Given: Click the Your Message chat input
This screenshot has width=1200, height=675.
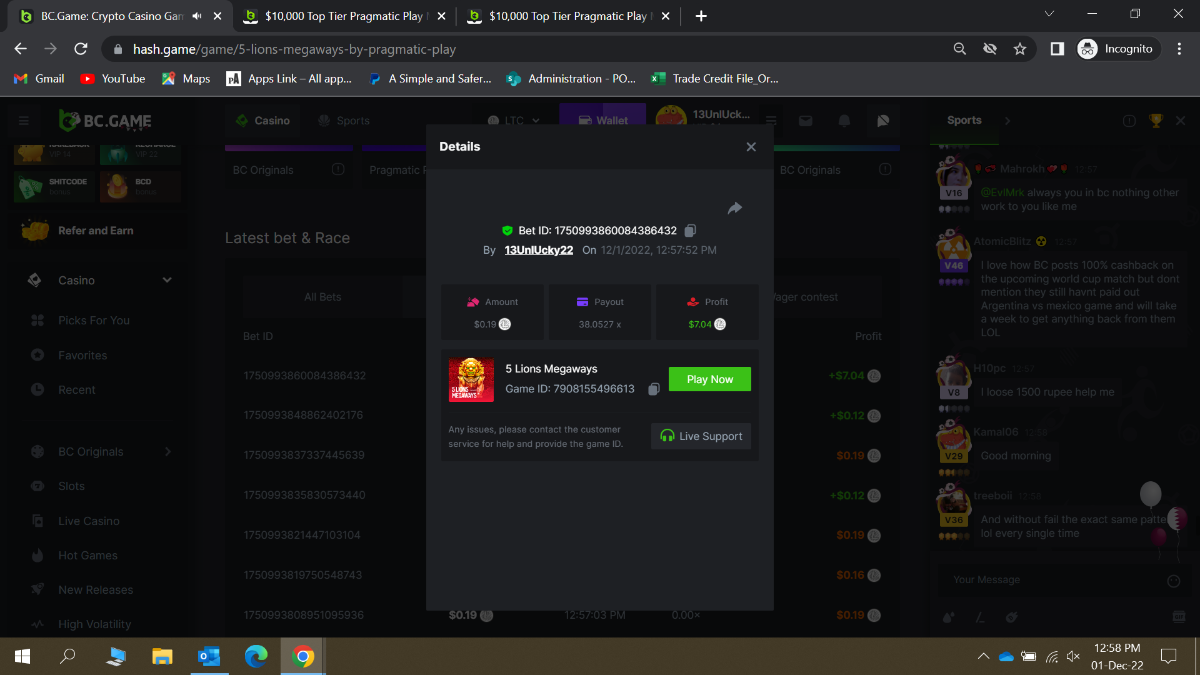Looking at the screenshot, I should pyautogui.click(x=1050, y=580).
